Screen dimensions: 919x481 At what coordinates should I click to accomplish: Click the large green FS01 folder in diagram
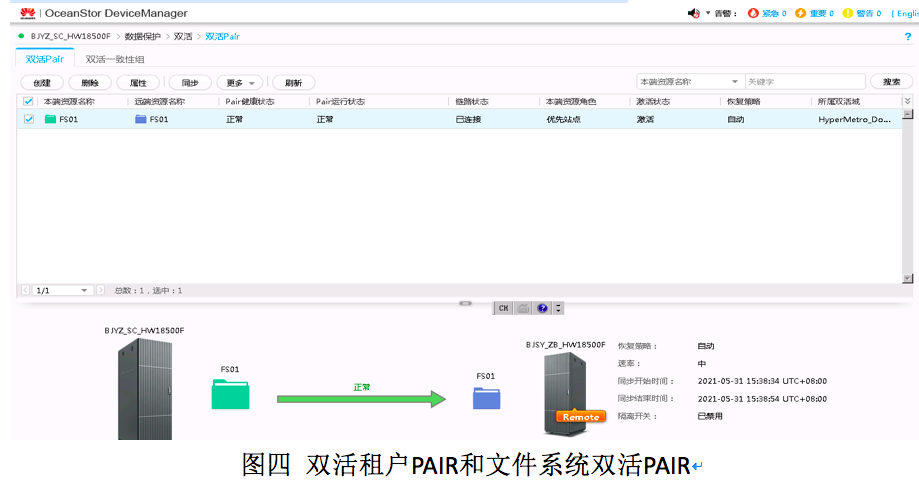point(230,394)
